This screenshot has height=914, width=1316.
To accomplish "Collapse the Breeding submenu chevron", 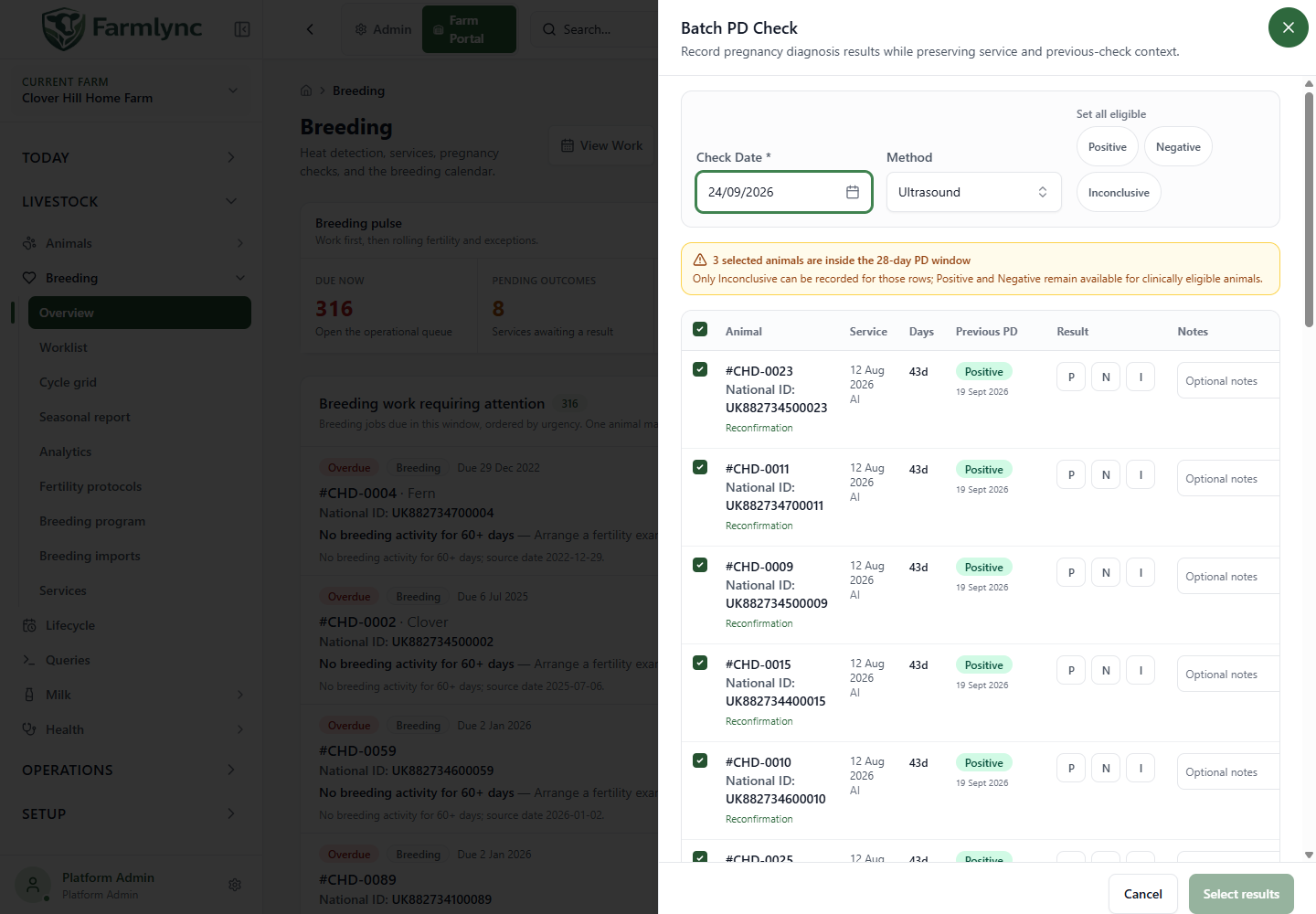I will 240,278.
